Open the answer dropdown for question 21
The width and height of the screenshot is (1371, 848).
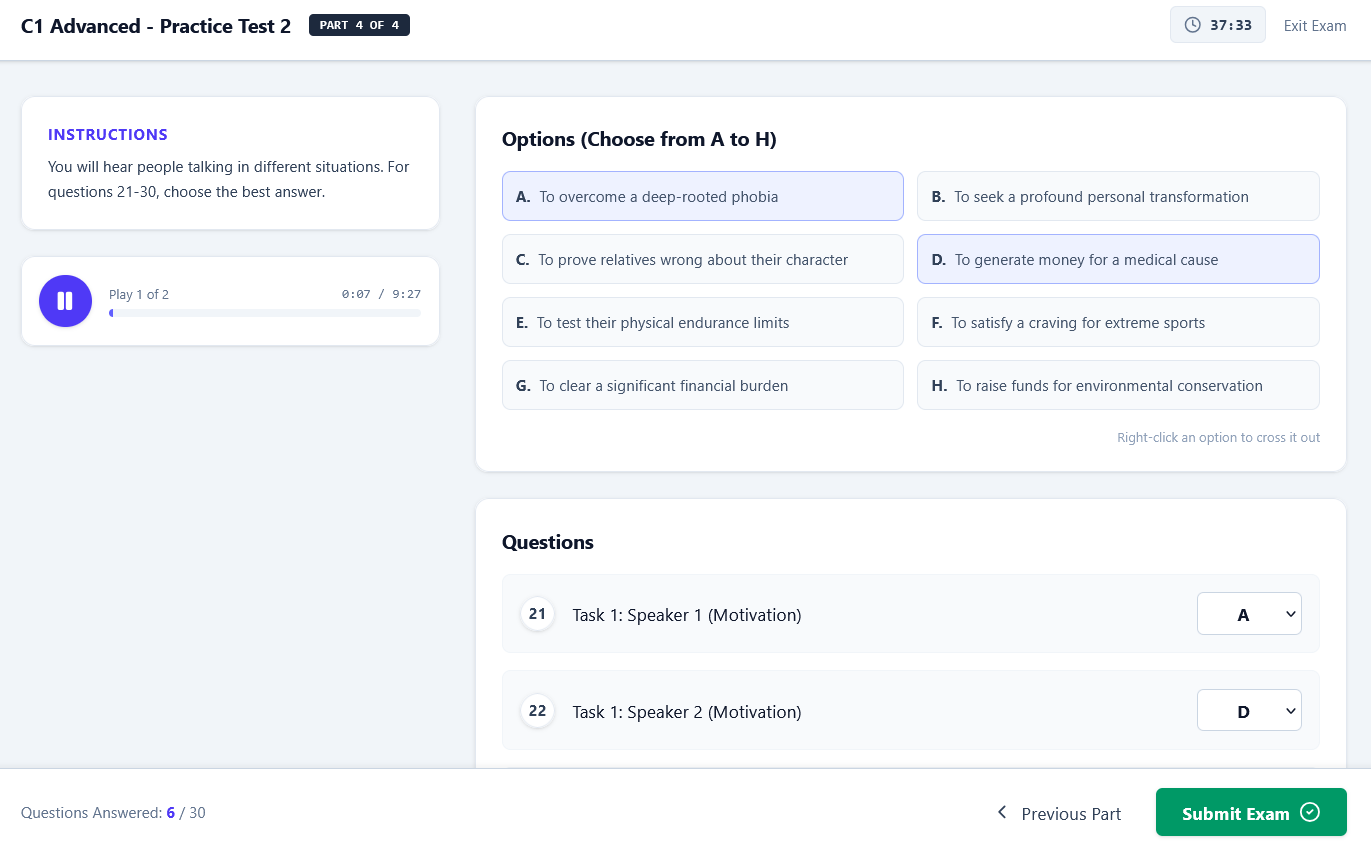(1249, 614)
